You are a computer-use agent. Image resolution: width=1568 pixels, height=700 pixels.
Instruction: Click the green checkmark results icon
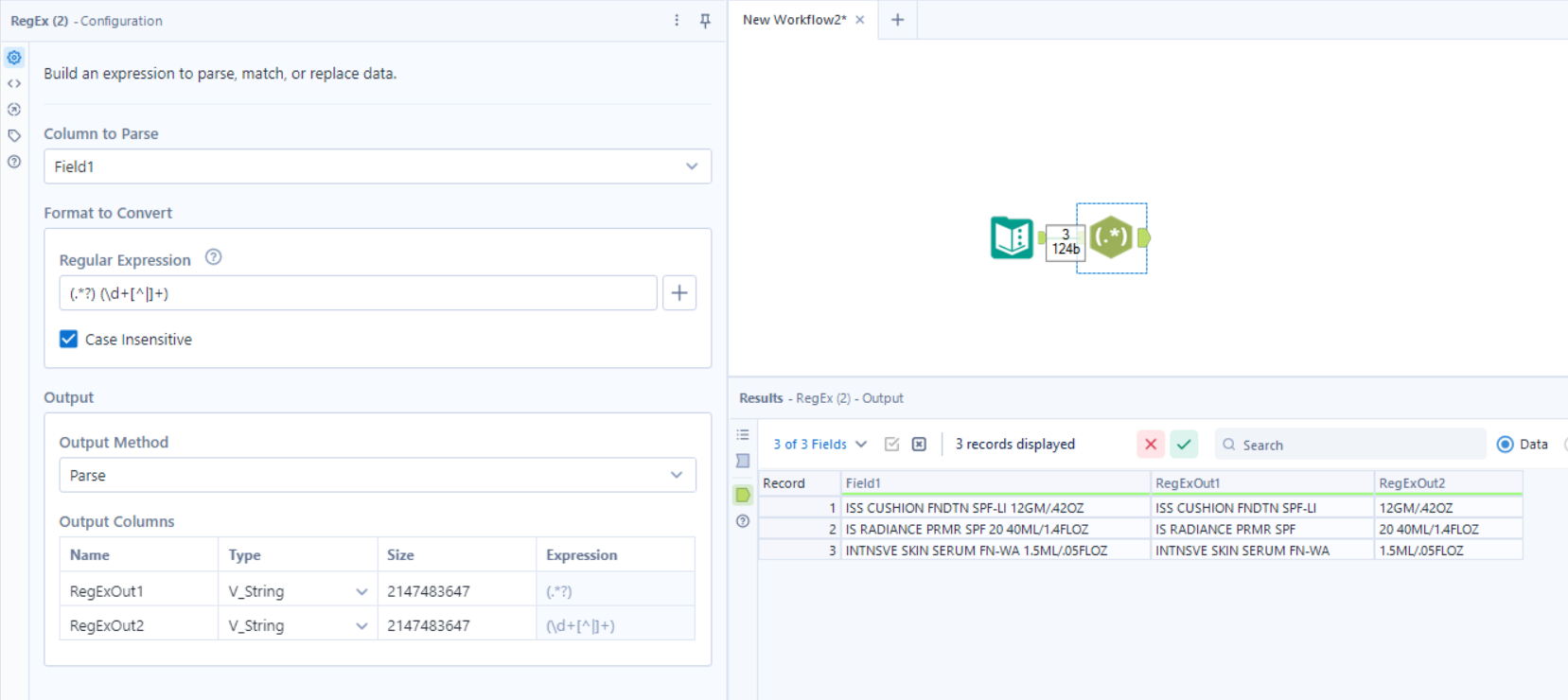click(x=1184, y=445)
